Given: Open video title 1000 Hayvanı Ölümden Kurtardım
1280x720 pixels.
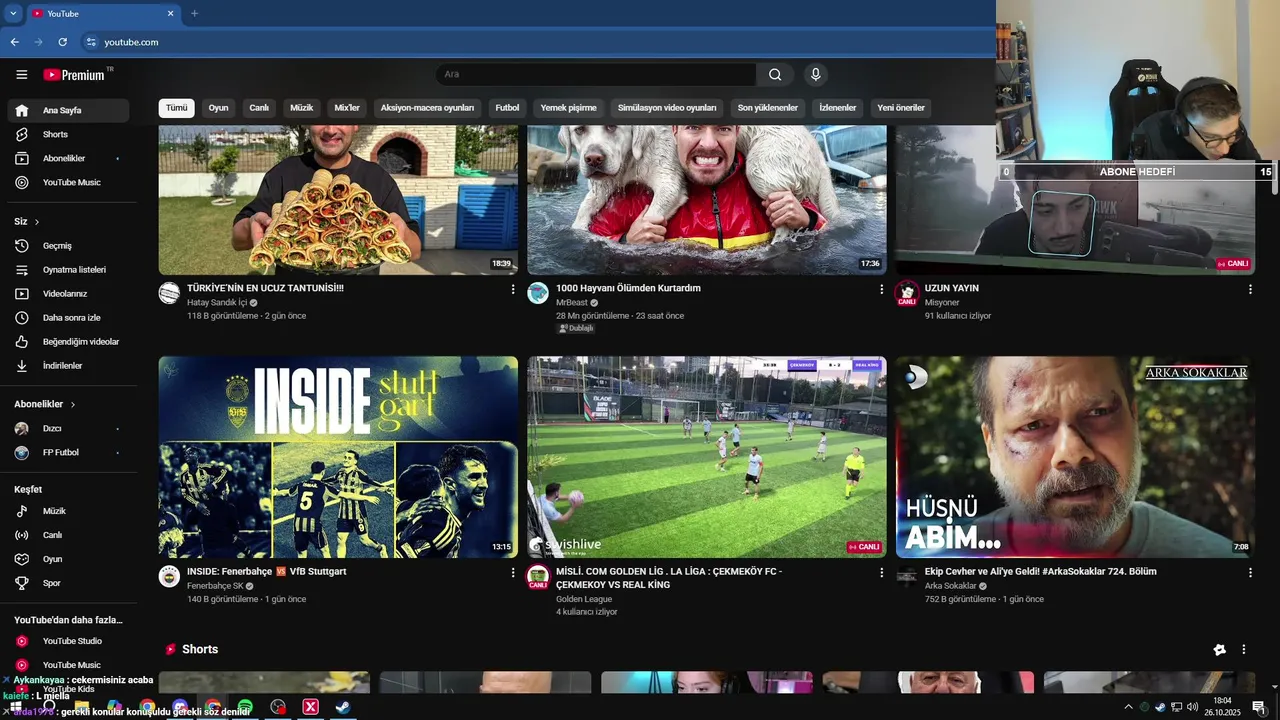Looking at the screenshot, I should [628, 288].
